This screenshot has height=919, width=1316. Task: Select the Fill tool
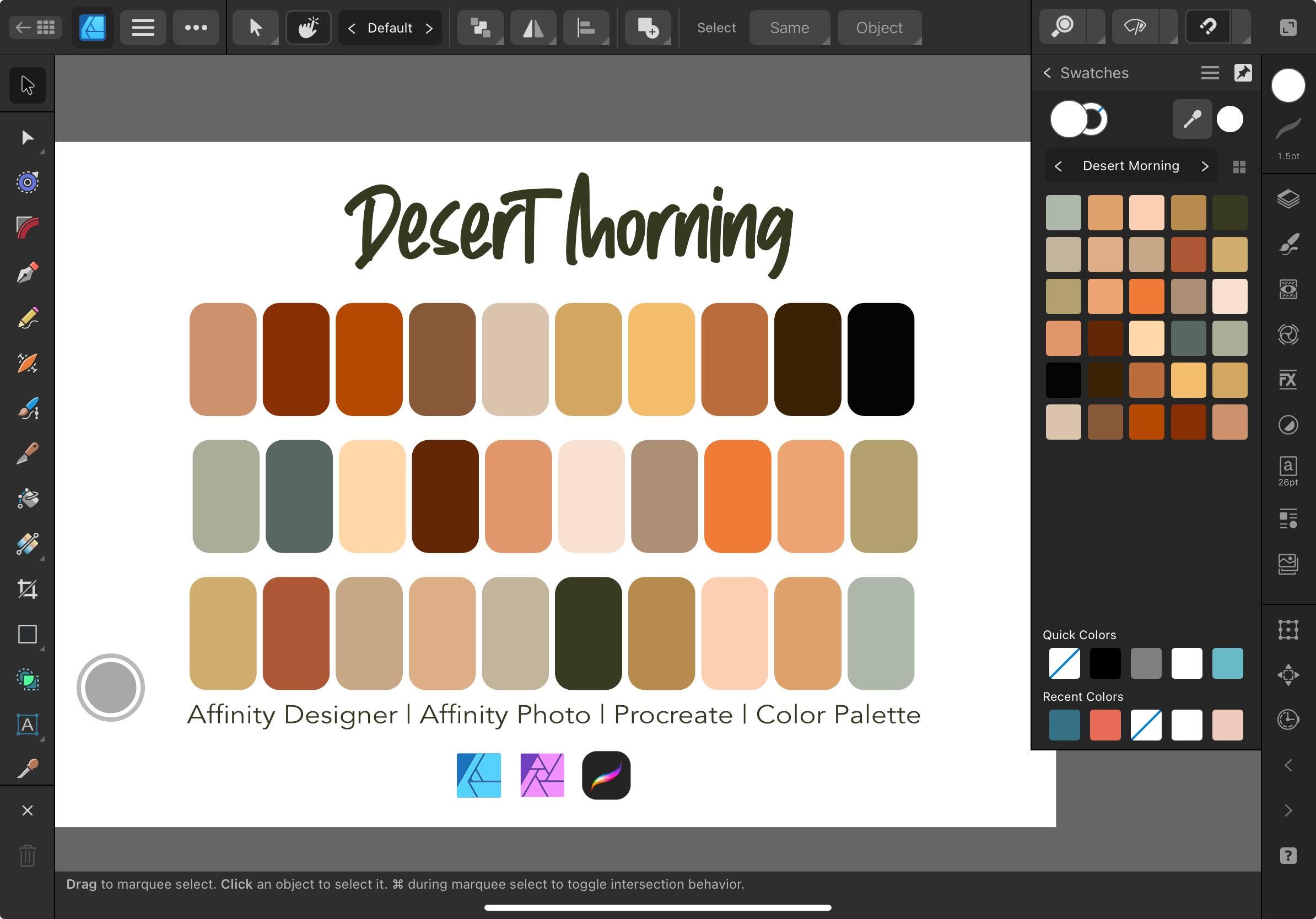[x=27, y=499]
